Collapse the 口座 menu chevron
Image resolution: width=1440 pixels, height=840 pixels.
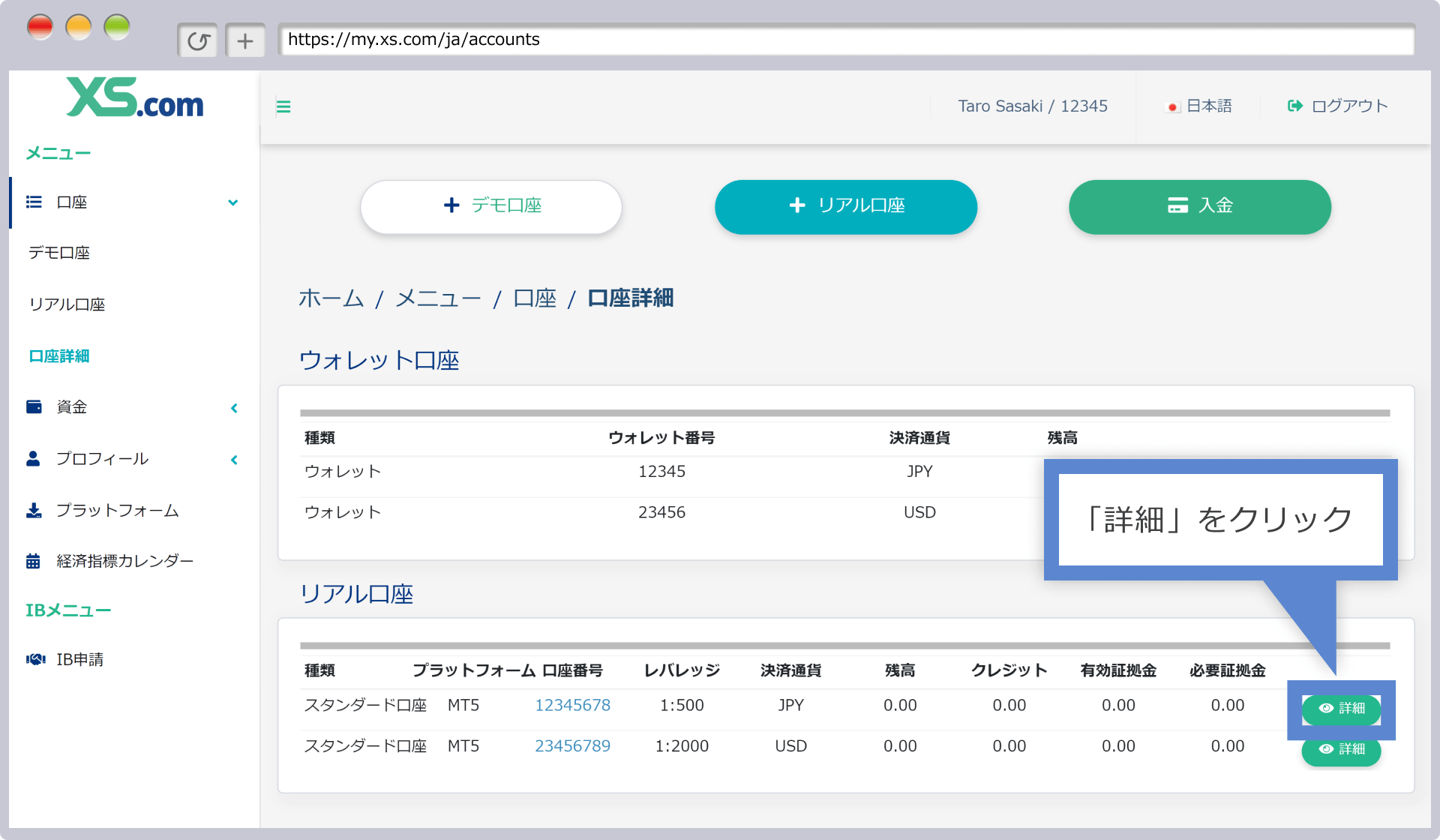pyautogui.click(x=233, y=202)
